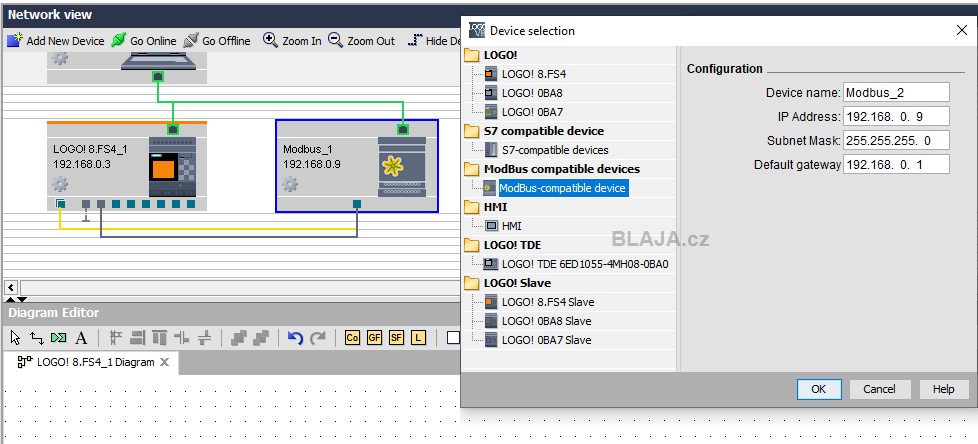Collapse the HMI folder in device tree
Viewport: 978px width, 444px height.
[472, 207]
